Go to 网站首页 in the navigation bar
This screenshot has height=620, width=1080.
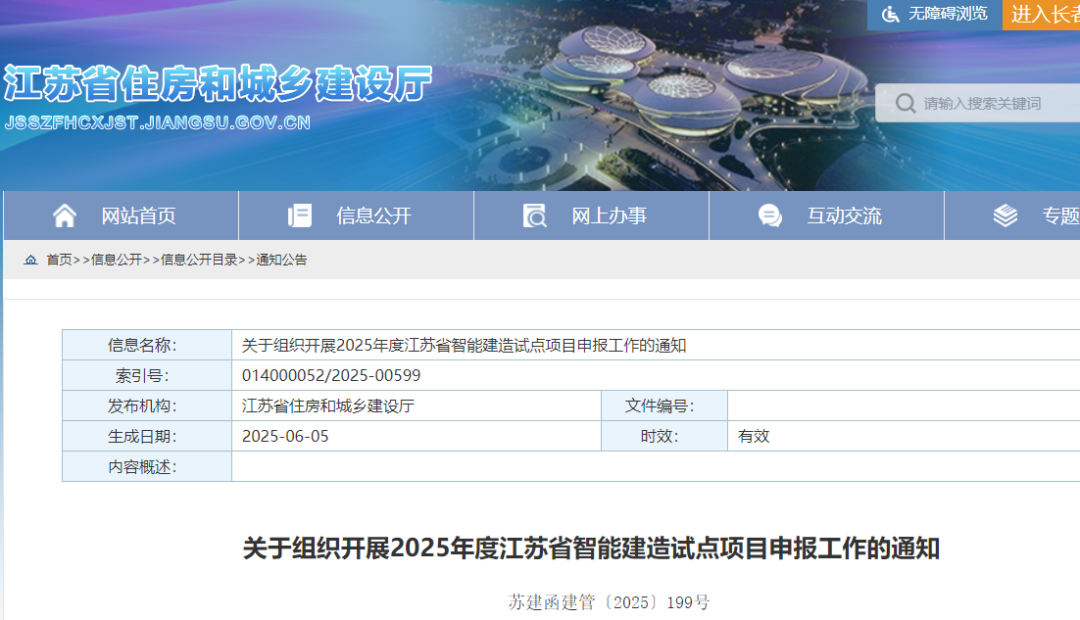point(138,216)
